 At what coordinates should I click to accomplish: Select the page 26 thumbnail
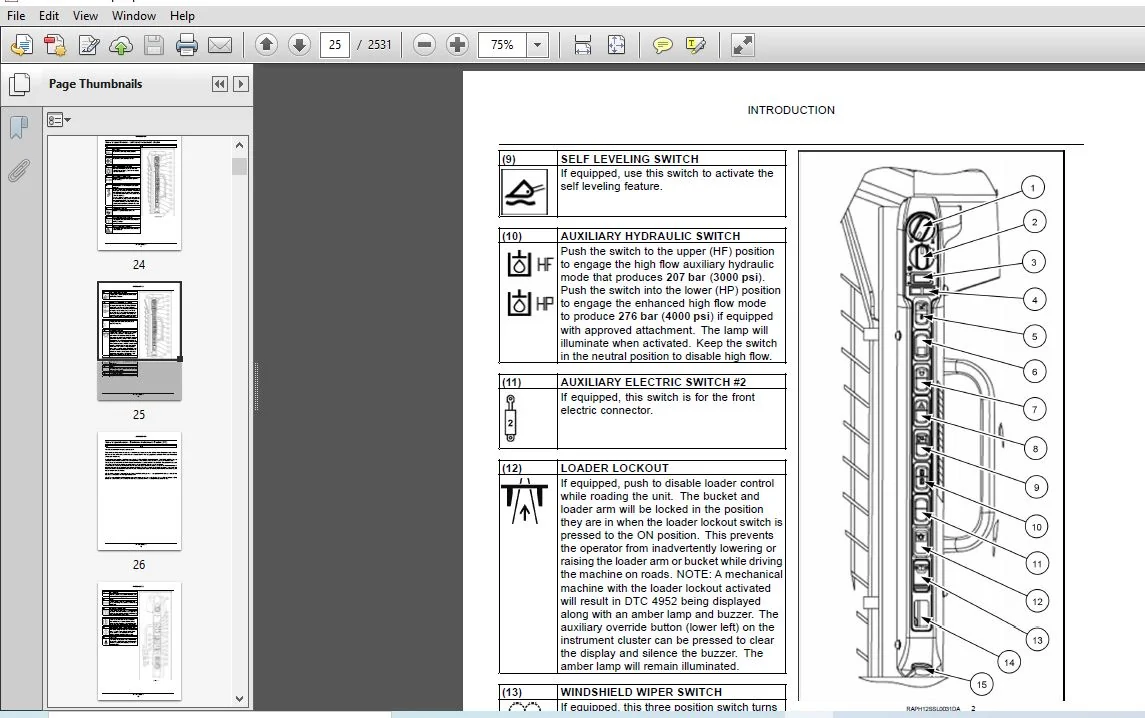pos(139,491)
